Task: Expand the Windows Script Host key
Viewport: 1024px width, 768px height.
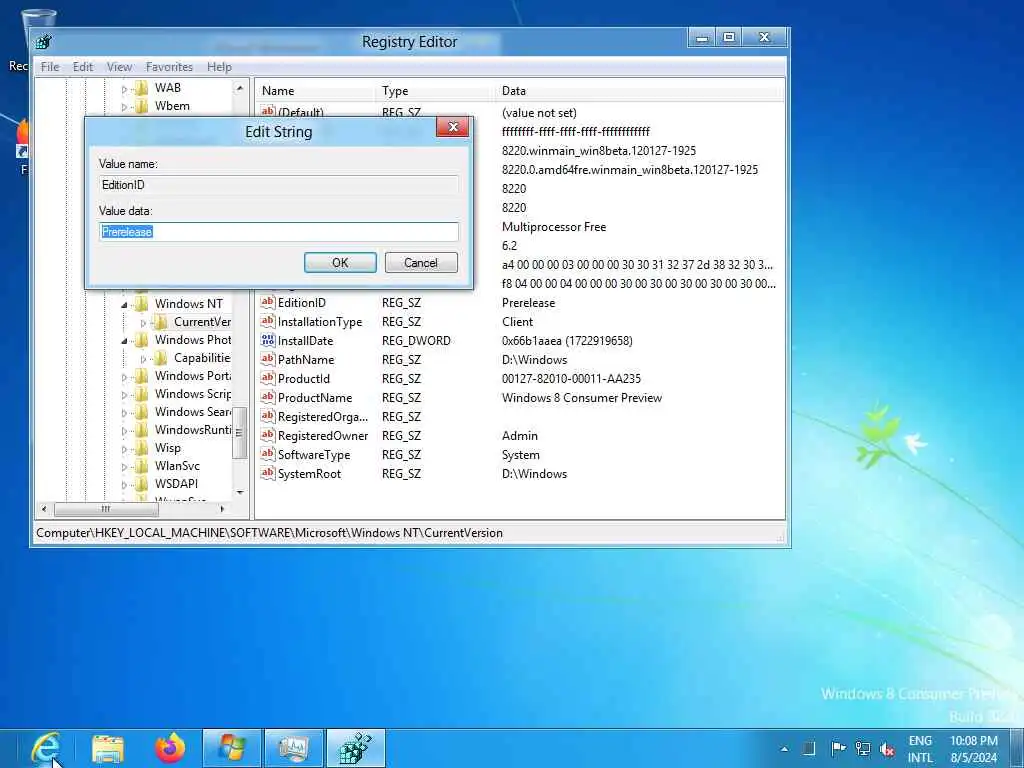Action: [124, 395]
